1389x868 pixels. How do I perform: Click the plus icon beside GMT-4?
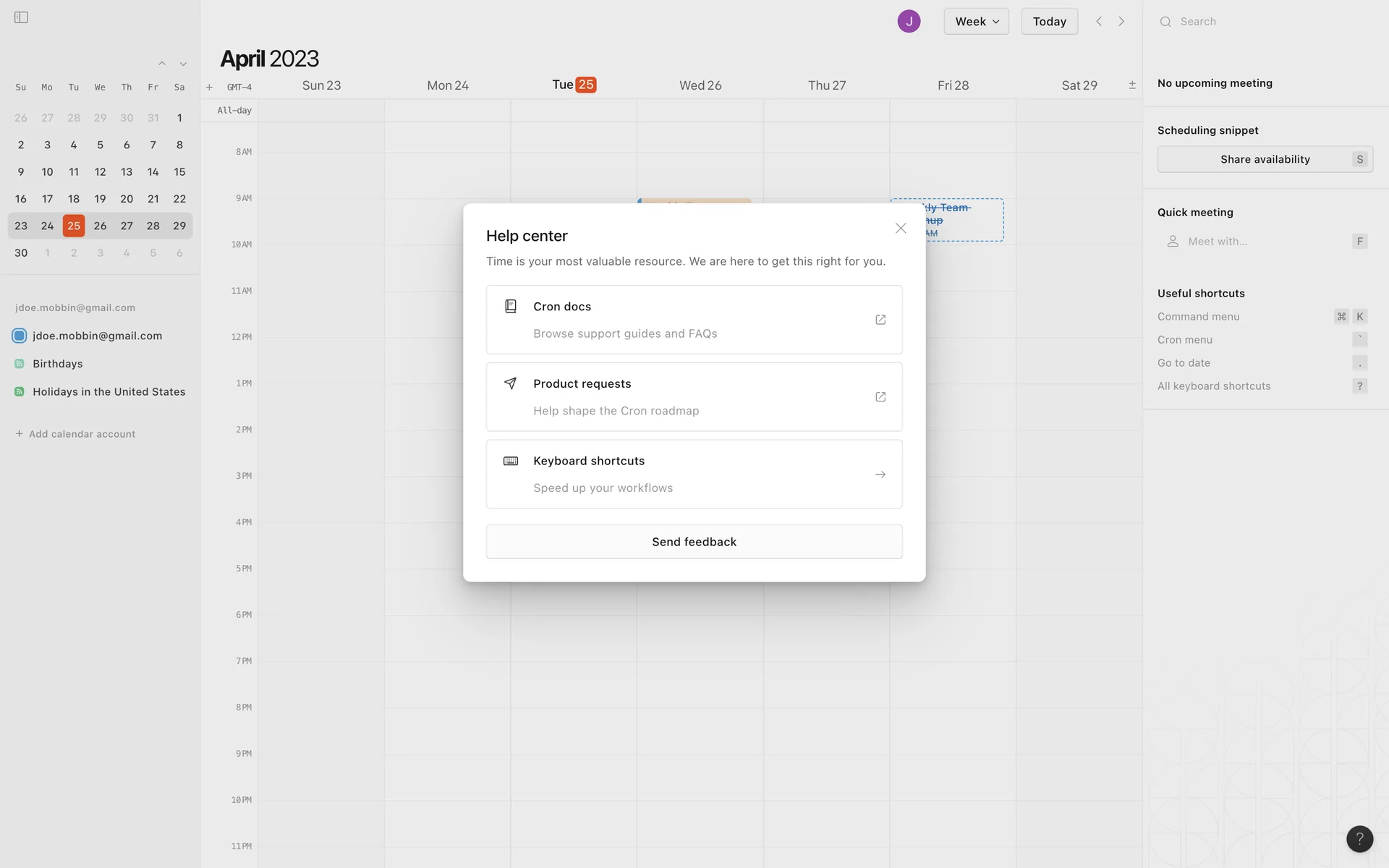(209, 88)
